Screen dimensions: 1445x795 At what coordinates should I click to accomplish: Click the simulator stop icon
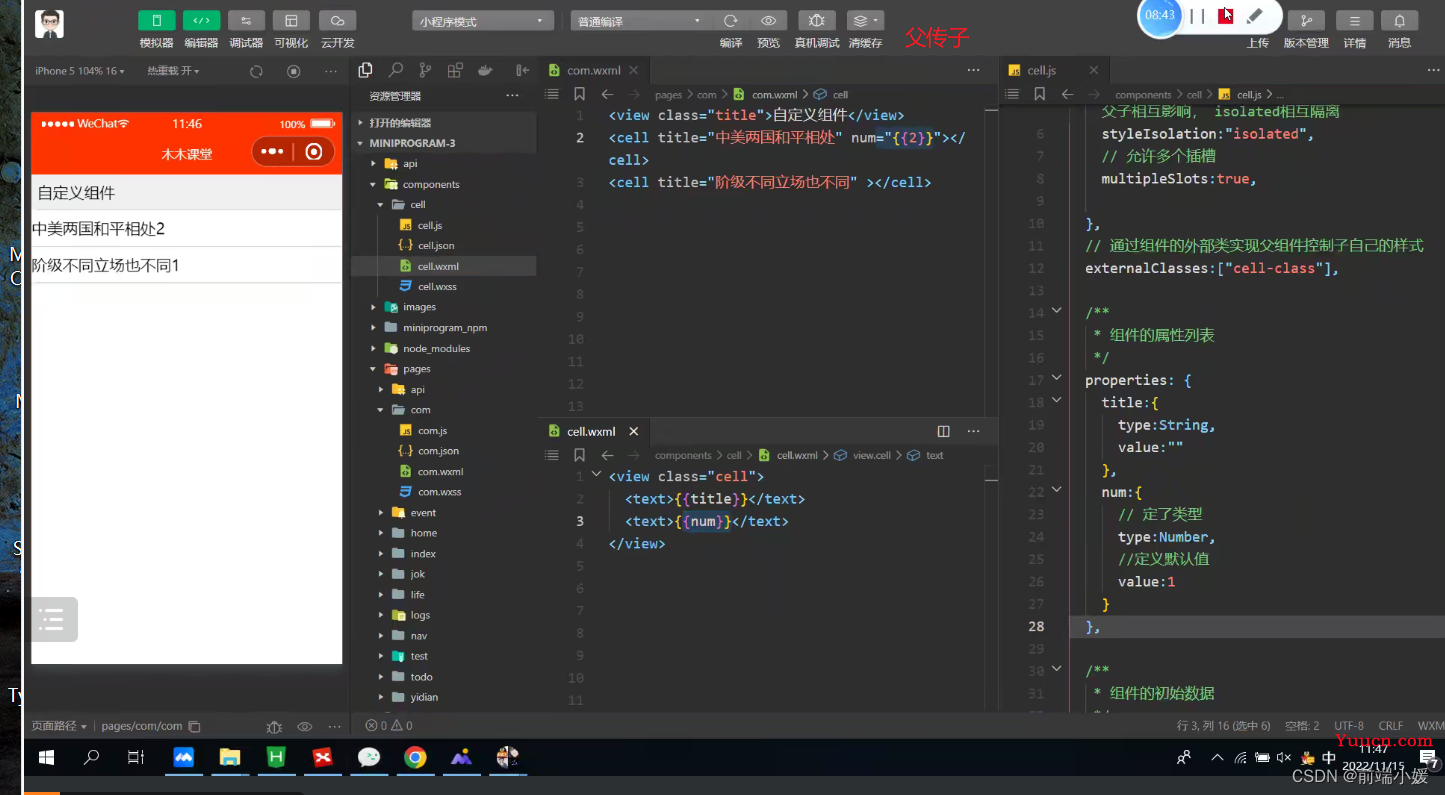pyautogui.click(x=294, y=71)
